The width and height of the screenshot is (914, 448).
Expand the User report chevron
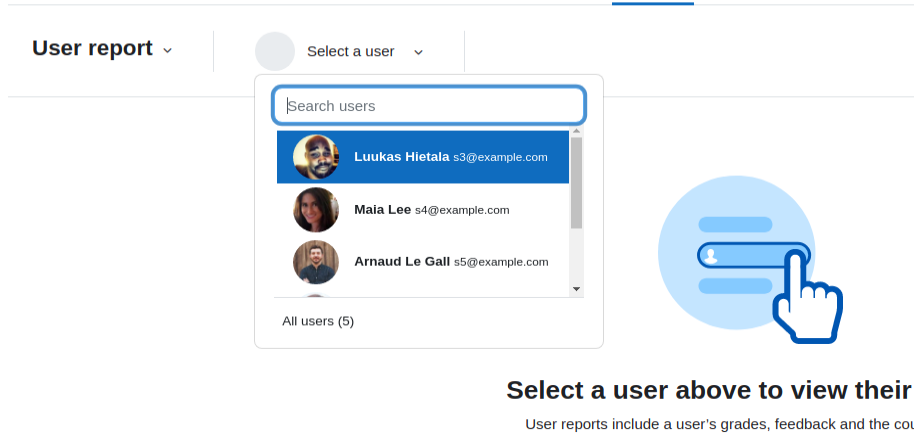tap(167, 51)
